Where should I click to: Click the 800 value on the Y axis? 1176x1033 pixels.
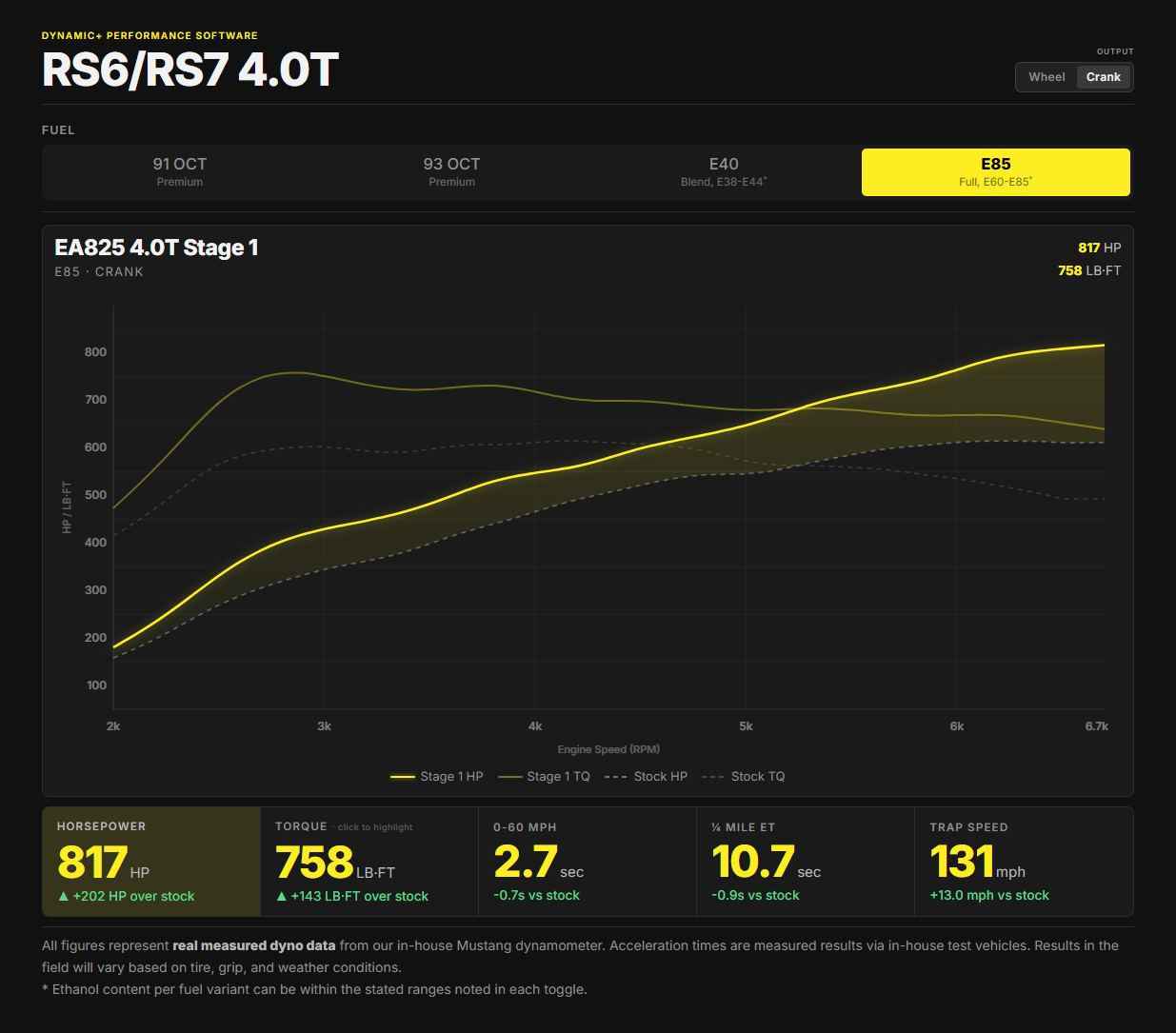(95, 351)
